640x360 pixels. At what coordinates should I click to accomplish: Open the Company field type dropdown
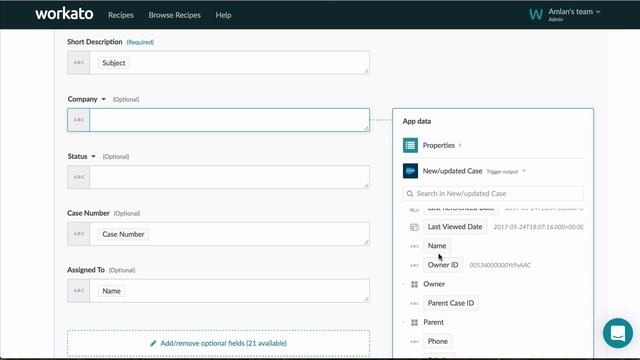point(104,99)
